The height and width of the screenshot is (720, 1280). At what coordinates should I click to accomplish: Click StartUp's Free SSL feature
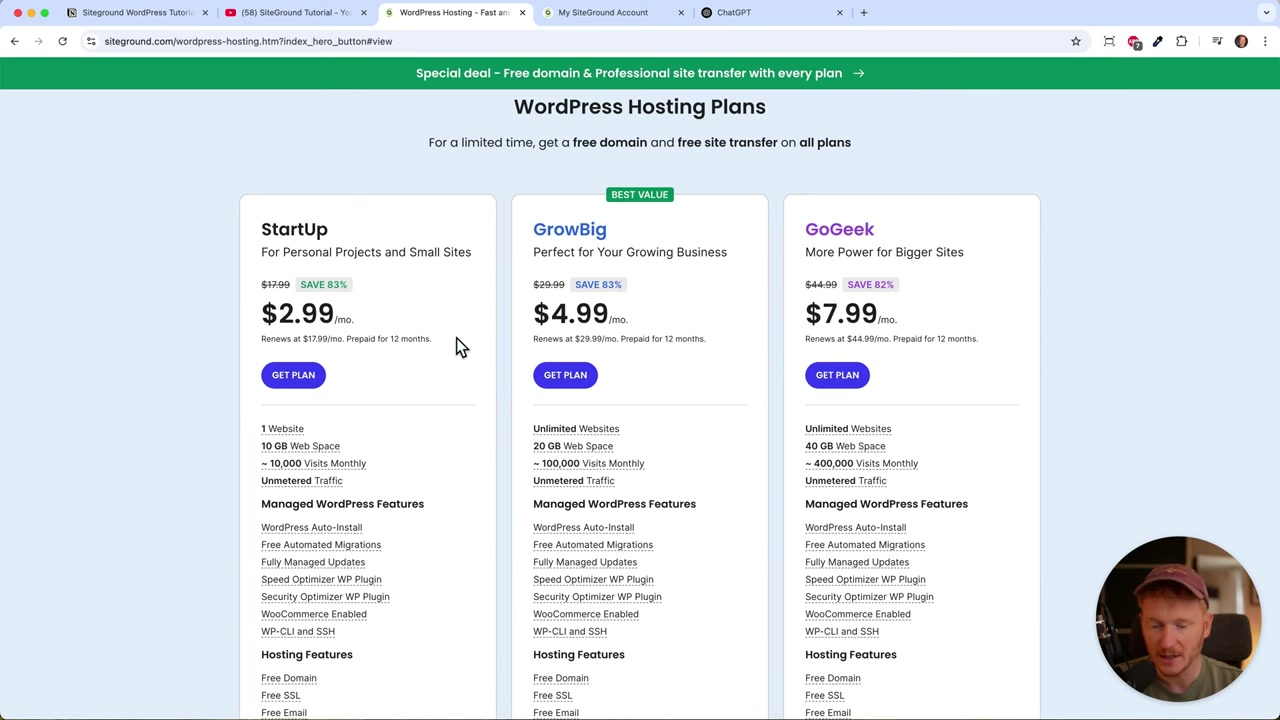tap(280, 695)
